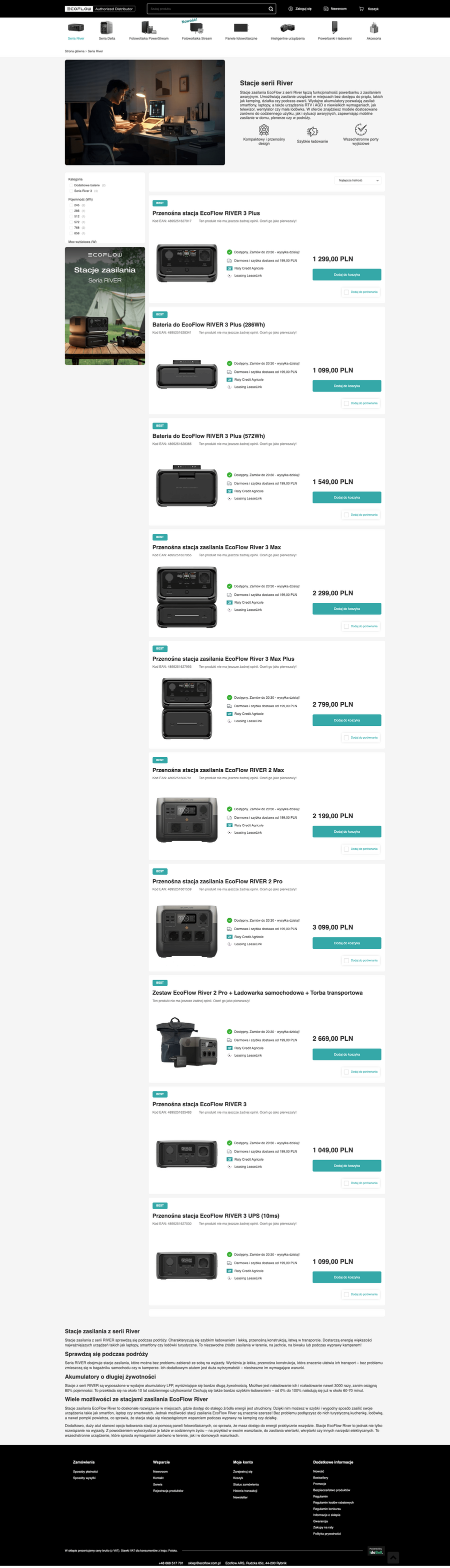Screen dimensions: 450x1568
Task: Select Fotowoltaika PowerStream menu item
Action: (x=148, y=38)
